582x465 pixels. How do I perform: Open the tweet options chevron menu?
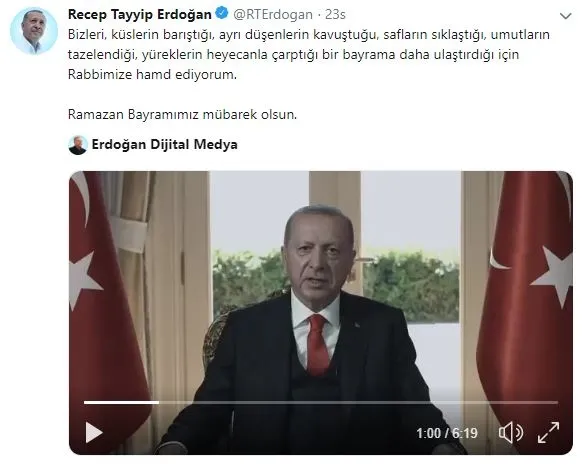(565, 16)
